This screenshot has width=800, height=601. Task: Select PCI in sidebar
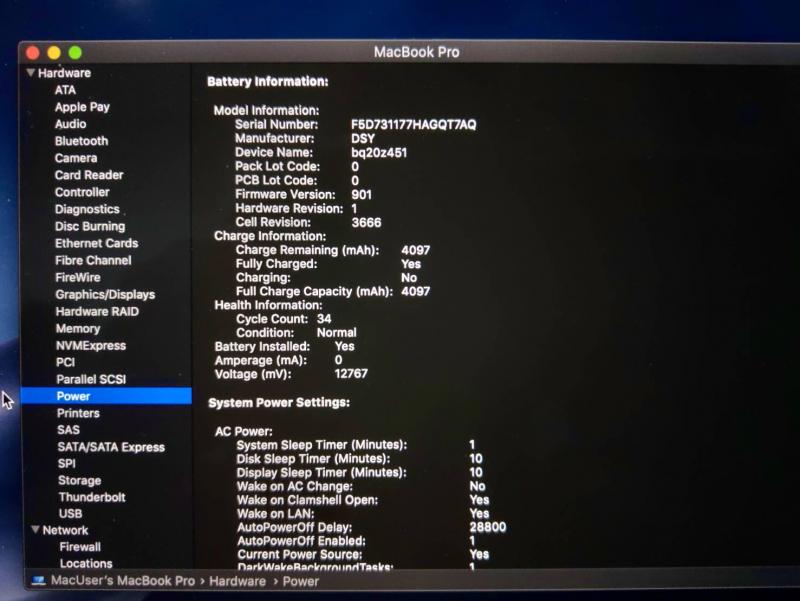65,362
